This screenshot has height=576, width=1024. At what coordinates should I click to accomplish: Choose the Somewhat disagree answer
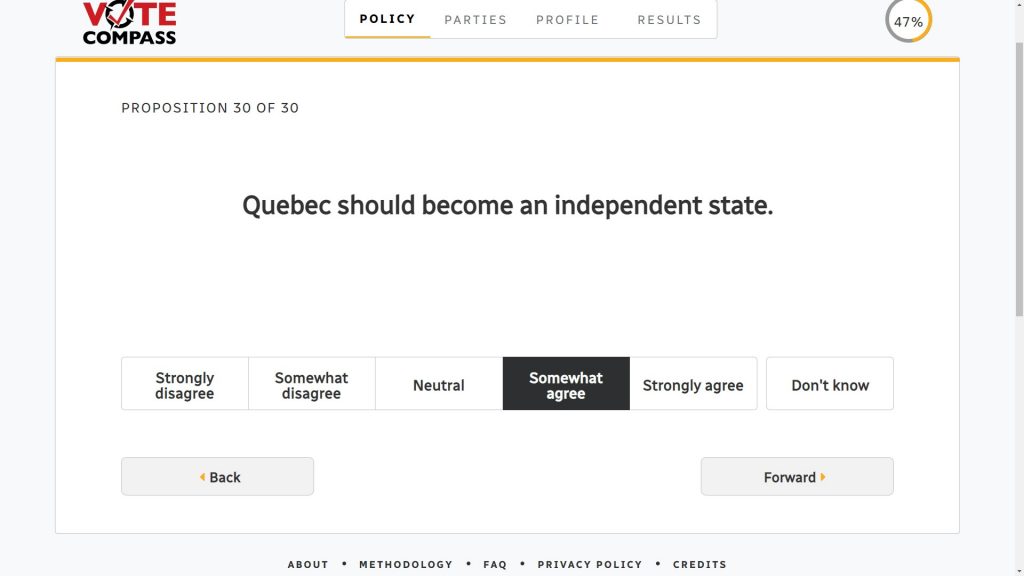coord(311,385)
